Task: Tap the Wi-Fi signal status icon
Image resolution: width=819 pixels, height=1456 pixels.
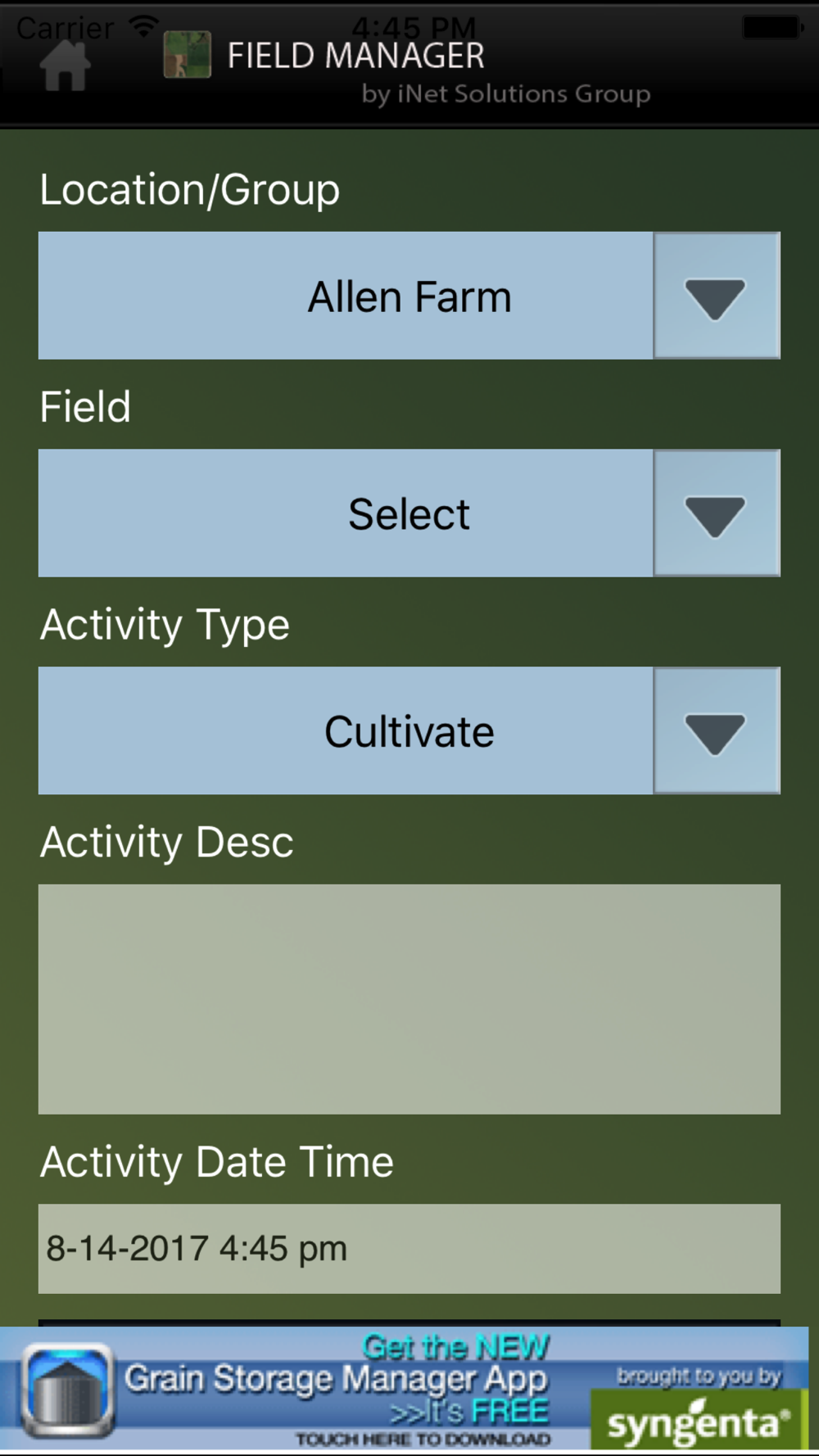Action: pyautogui.click(x=144, y=26)
